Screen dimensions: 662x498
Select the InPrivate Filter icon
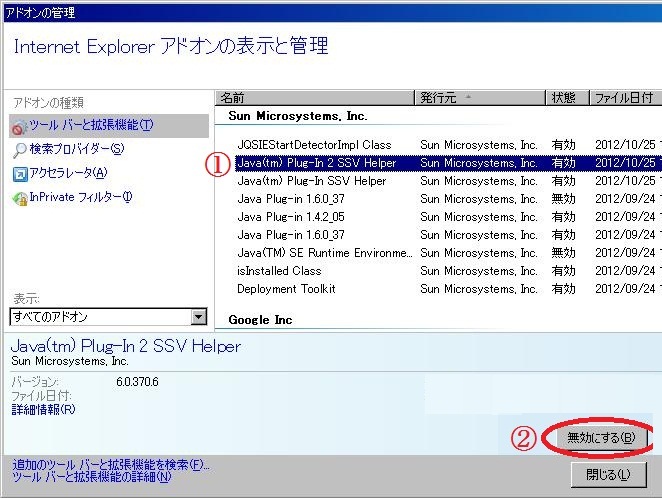click(20, 197)
